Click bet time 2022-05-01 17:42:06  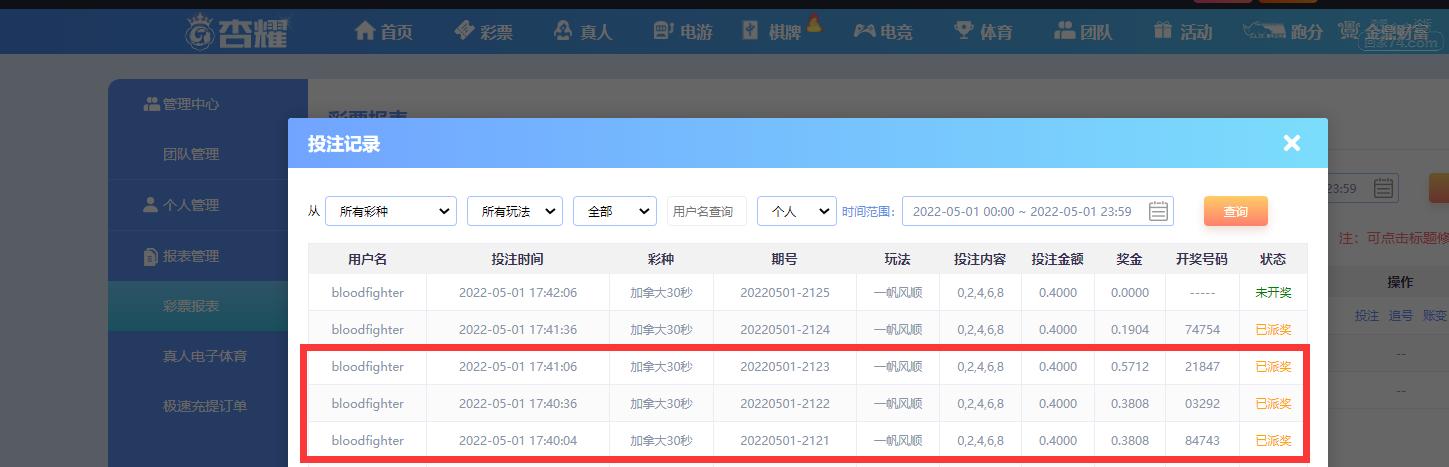(x=518, y=293)
